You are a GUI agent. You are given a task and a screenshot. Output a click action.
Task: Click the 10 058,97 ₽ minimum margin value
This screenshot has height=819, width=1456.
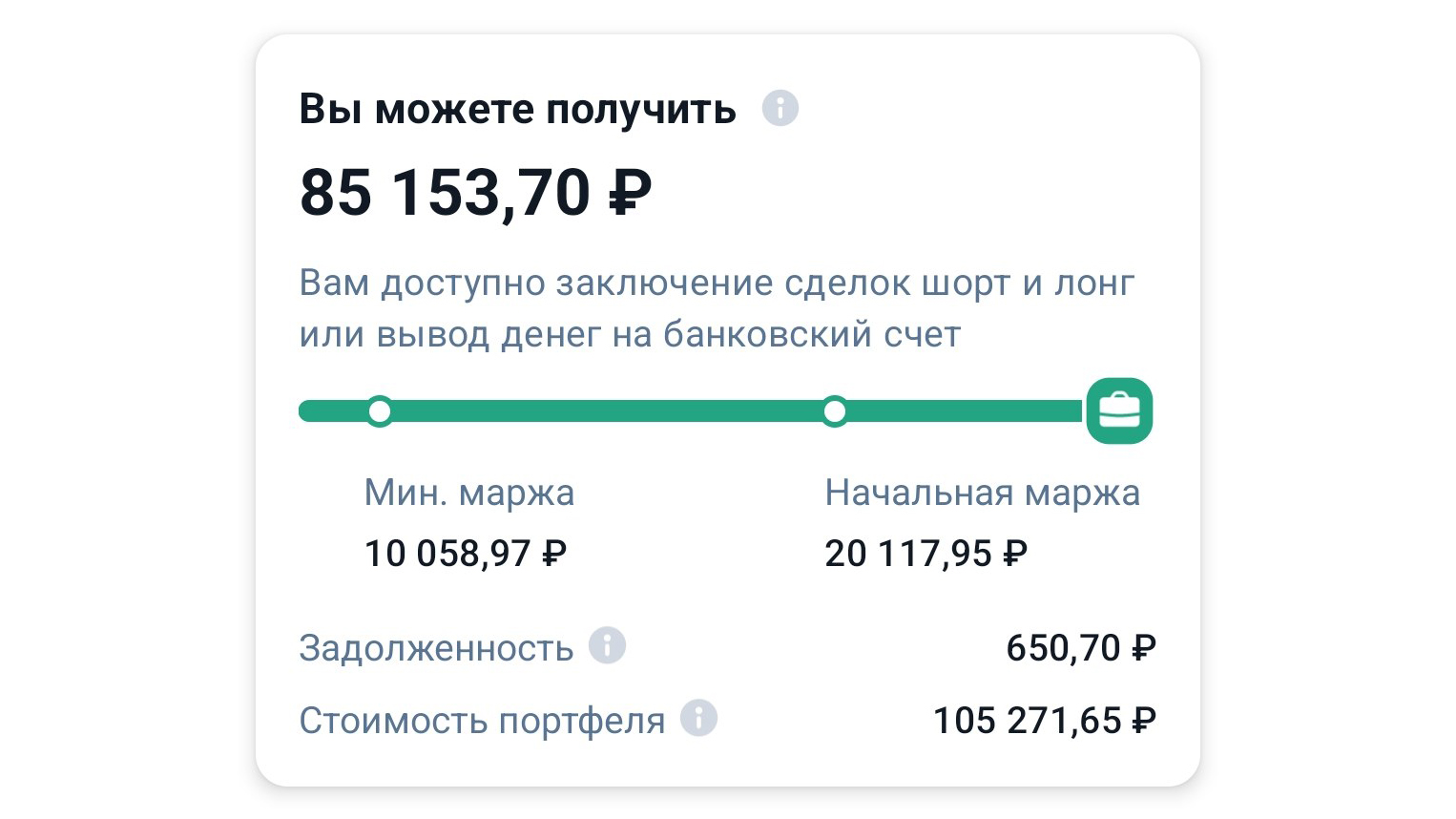(x=466, y=554)
